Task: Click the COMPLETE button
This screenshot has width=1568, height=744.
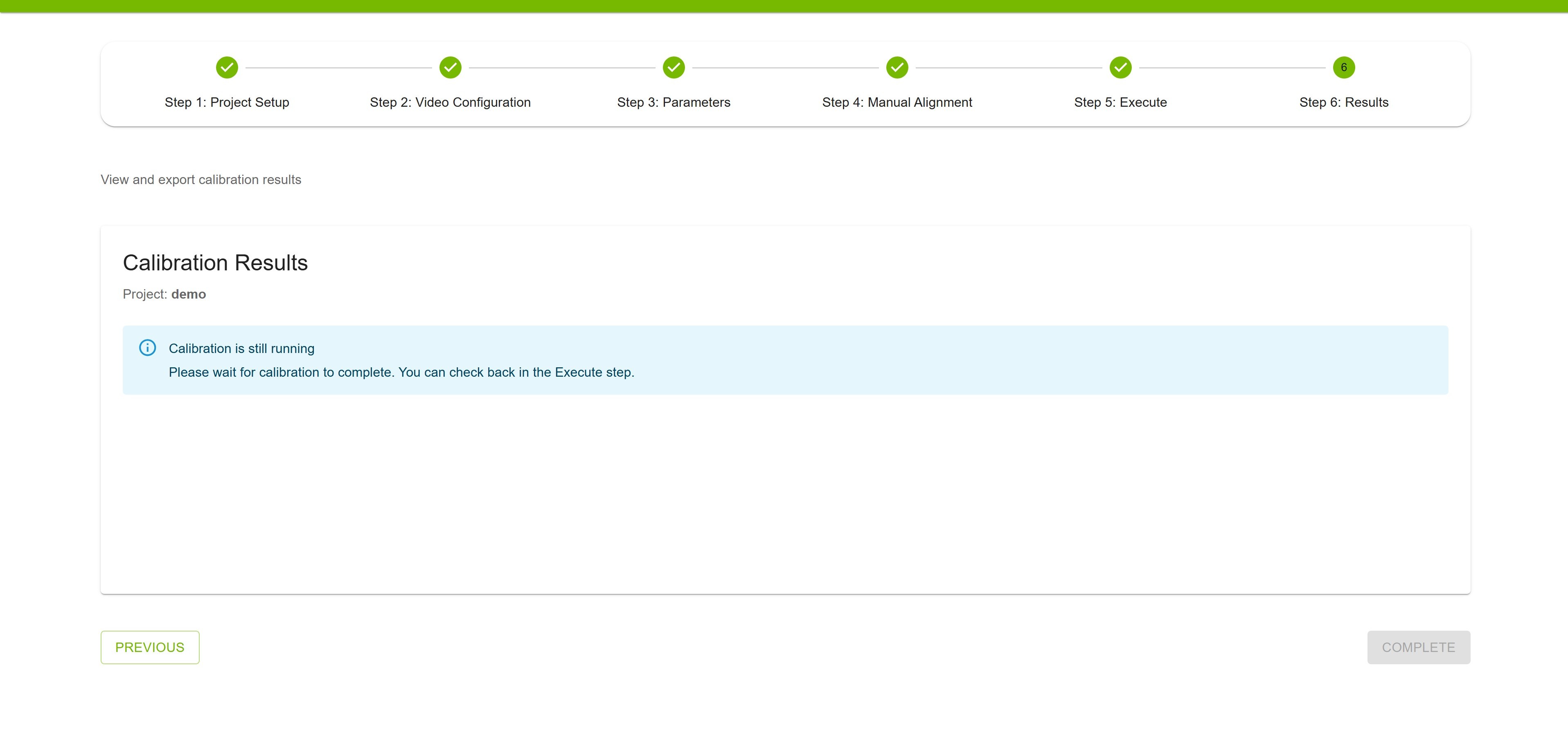Action: click(1418, 647)
